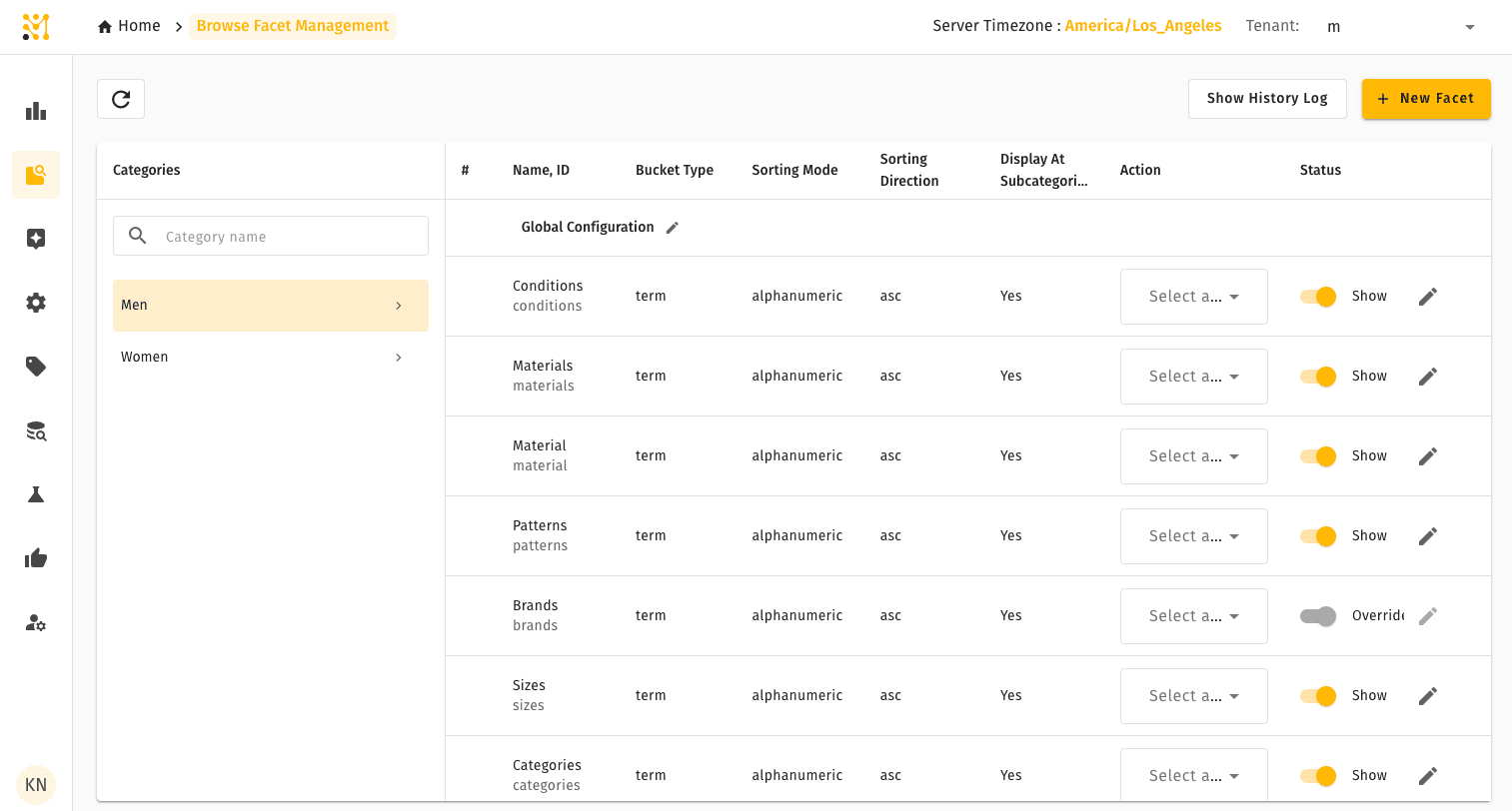Open the dashboard bar chart sidebar icon
1512x811 pixels.
pyautogui.click(x=36, y=111)
